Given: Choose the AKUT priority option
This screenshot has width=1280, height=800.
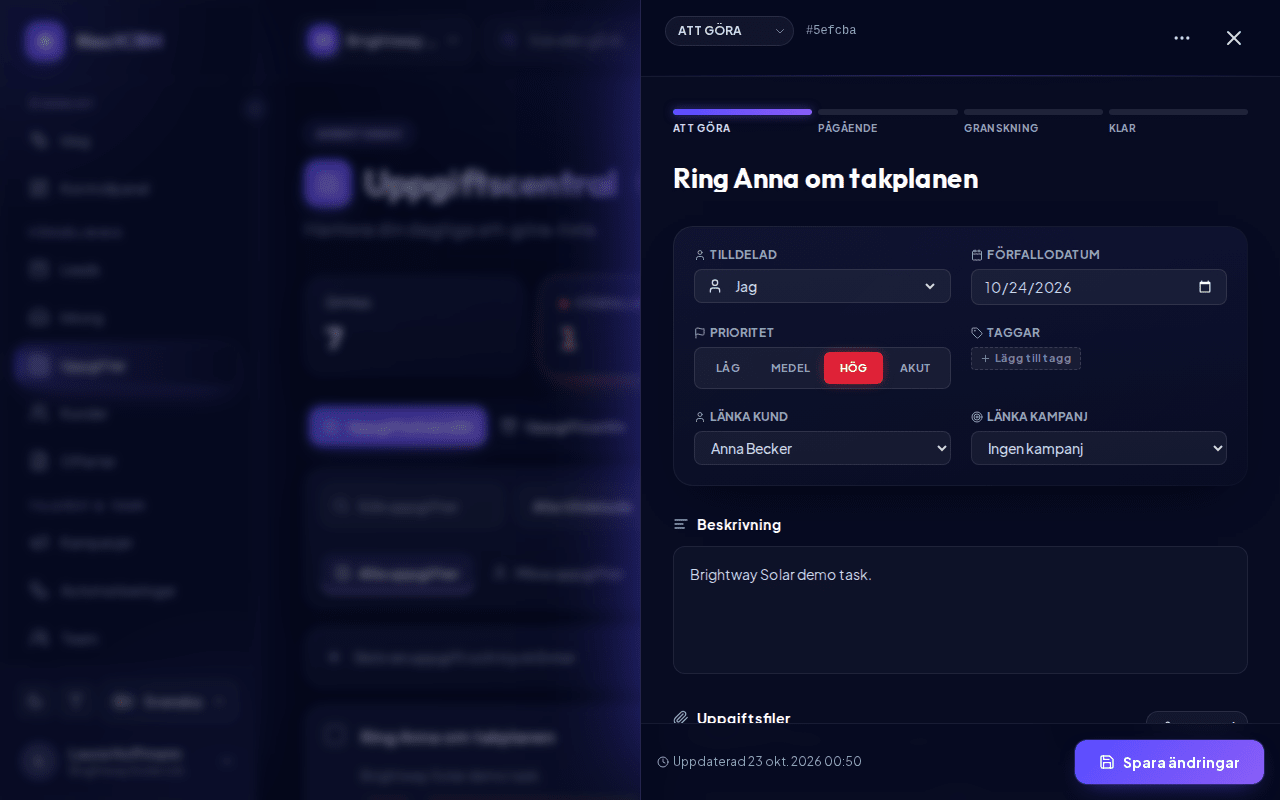Looking at the screenshot, I should coord(915,368).
